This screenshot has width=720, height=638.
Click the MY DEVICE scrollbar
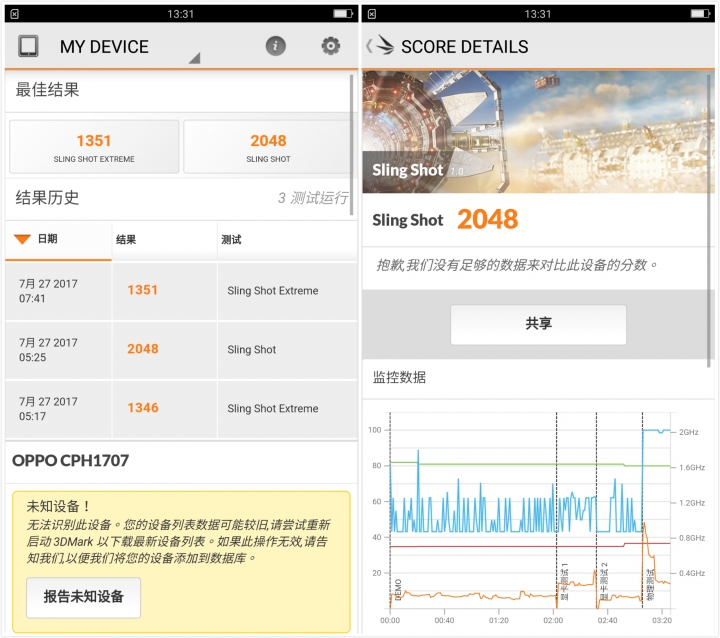pos(351,145)
